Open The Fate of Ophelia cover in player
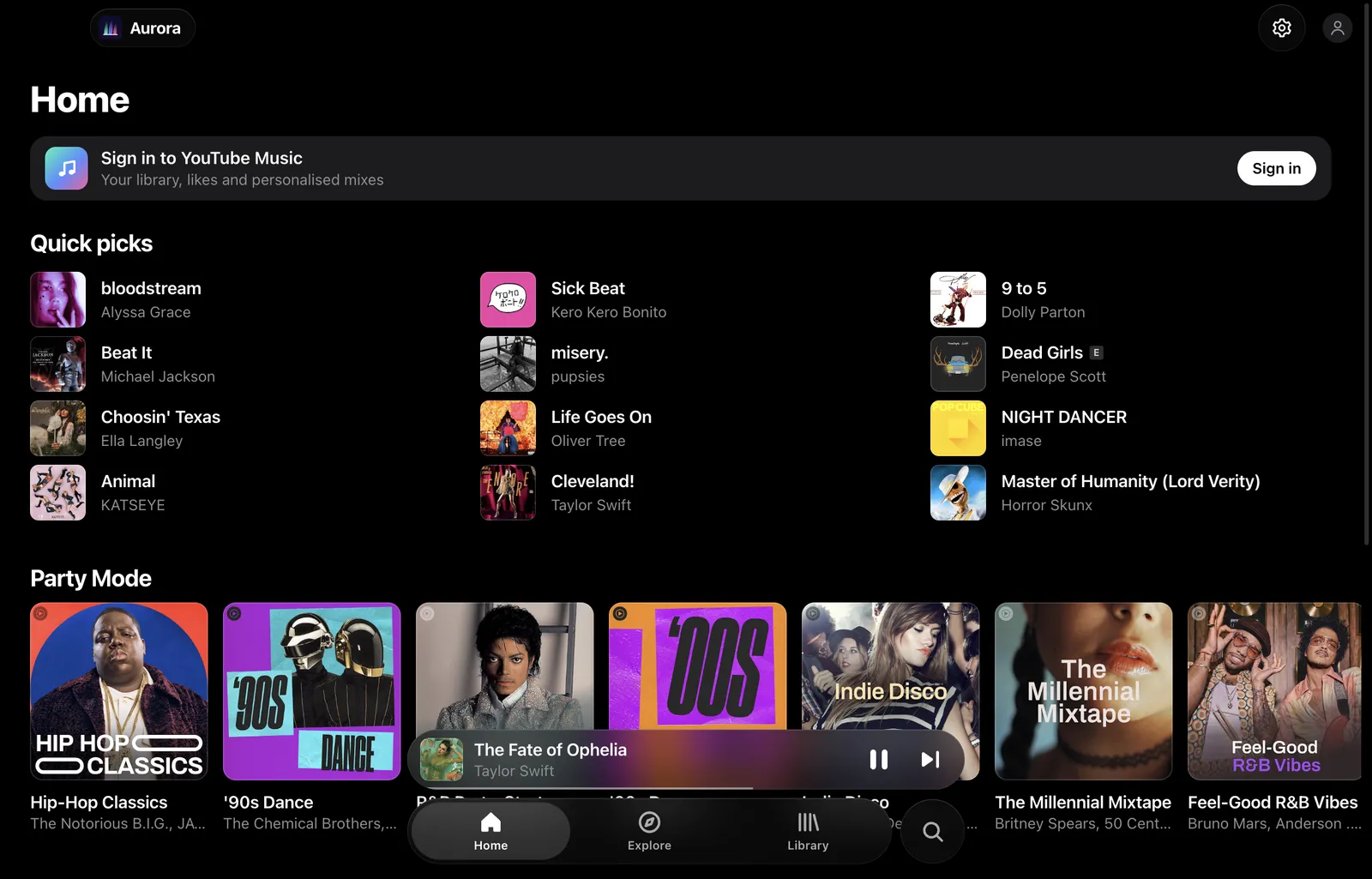This screenshot has height=879, width=1372. coord(442,759)
